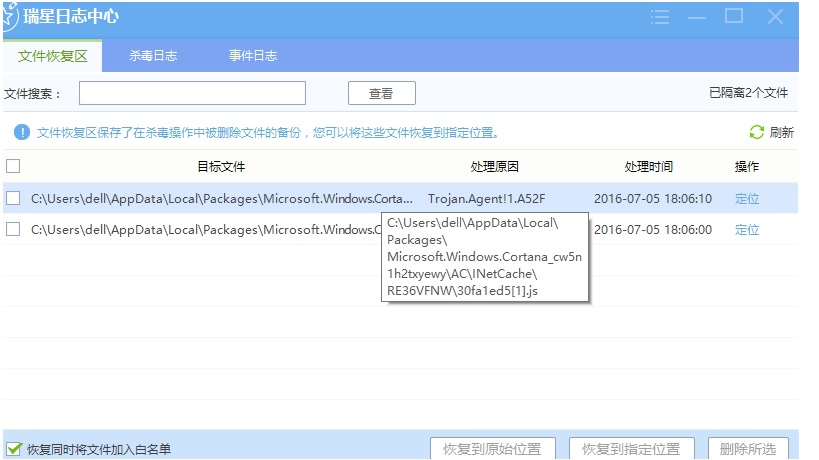Screen dimensions: 819x460
Task: Open the title bar menu icon
Action: tap(660, 17)
